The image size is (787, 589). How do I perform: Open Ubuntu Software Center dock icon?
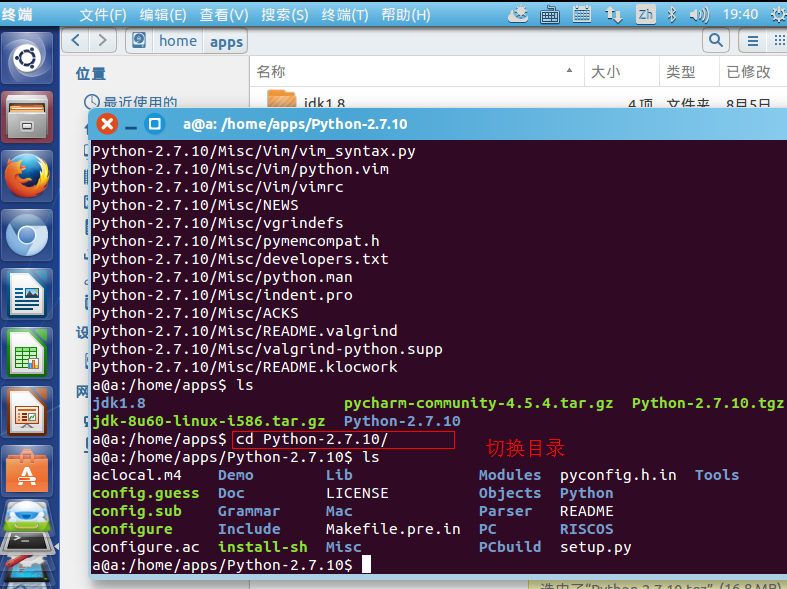27,472
